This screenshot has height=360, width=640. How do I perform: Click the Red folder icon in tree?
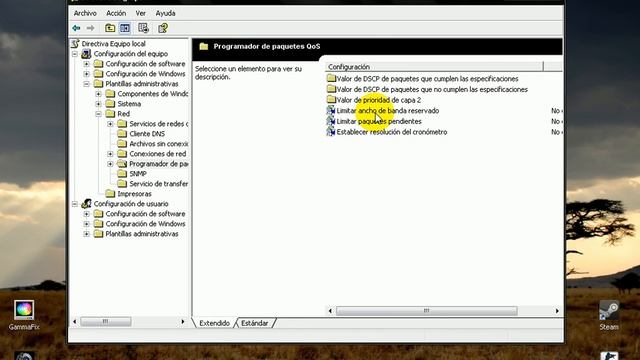[110, 113]
